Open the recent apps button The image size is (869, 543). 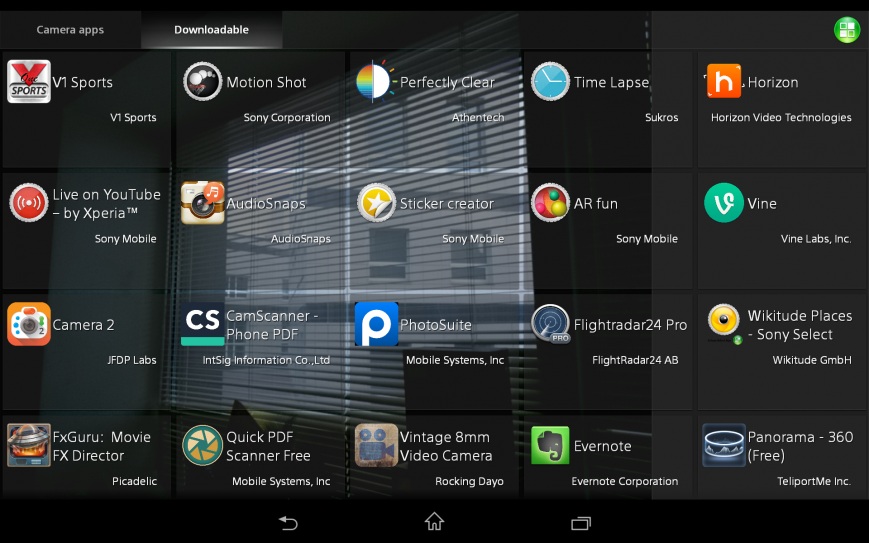coord(581,522)
